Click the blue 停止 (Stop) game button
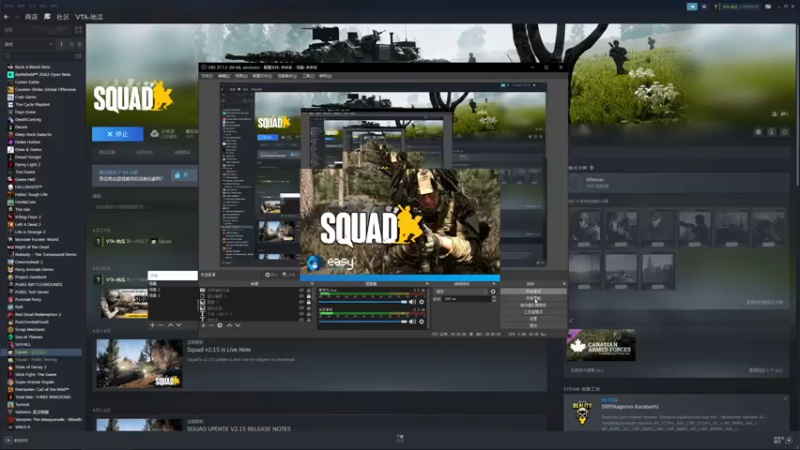 click(x=118, y=134)
